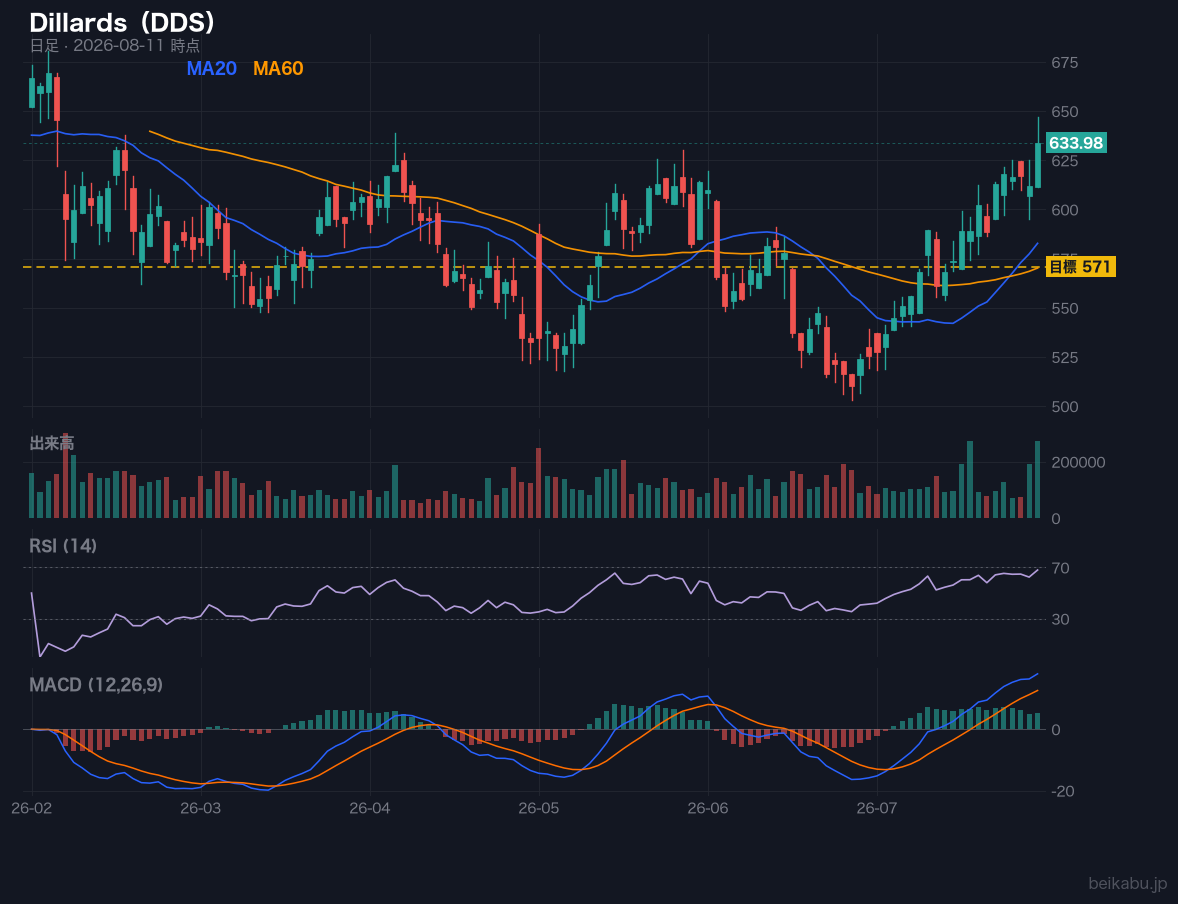Click the current price tag 633.98
This screenshot has height=904, width=1178.
[x=1076, y=143]
